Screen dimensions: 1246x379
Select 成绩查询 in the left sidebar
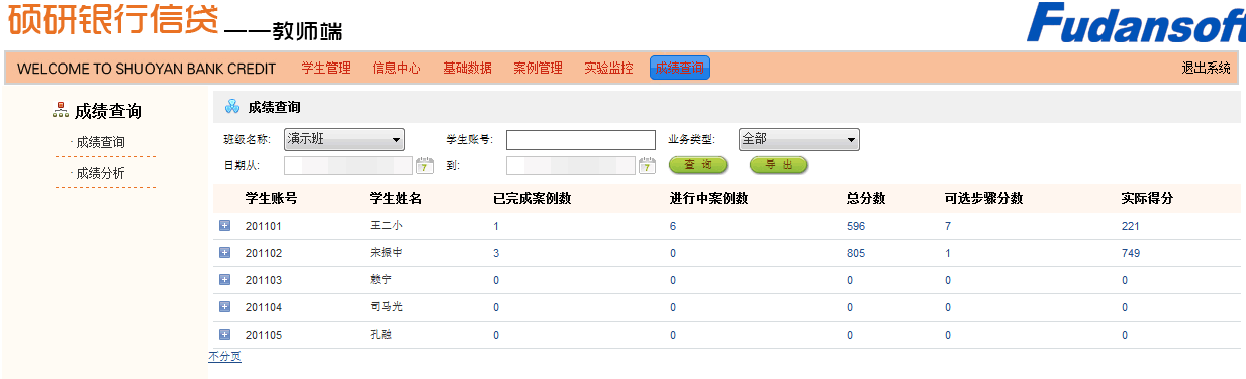pos(100,142)
